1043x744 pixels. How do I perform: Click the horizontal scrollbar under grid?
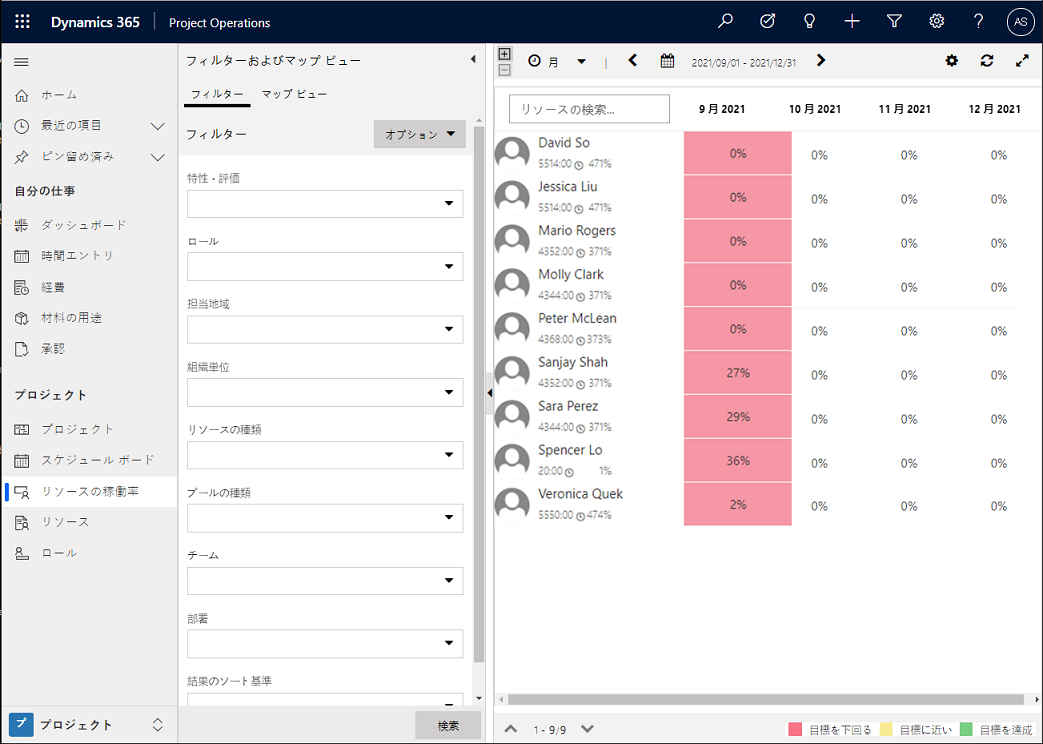765,699
